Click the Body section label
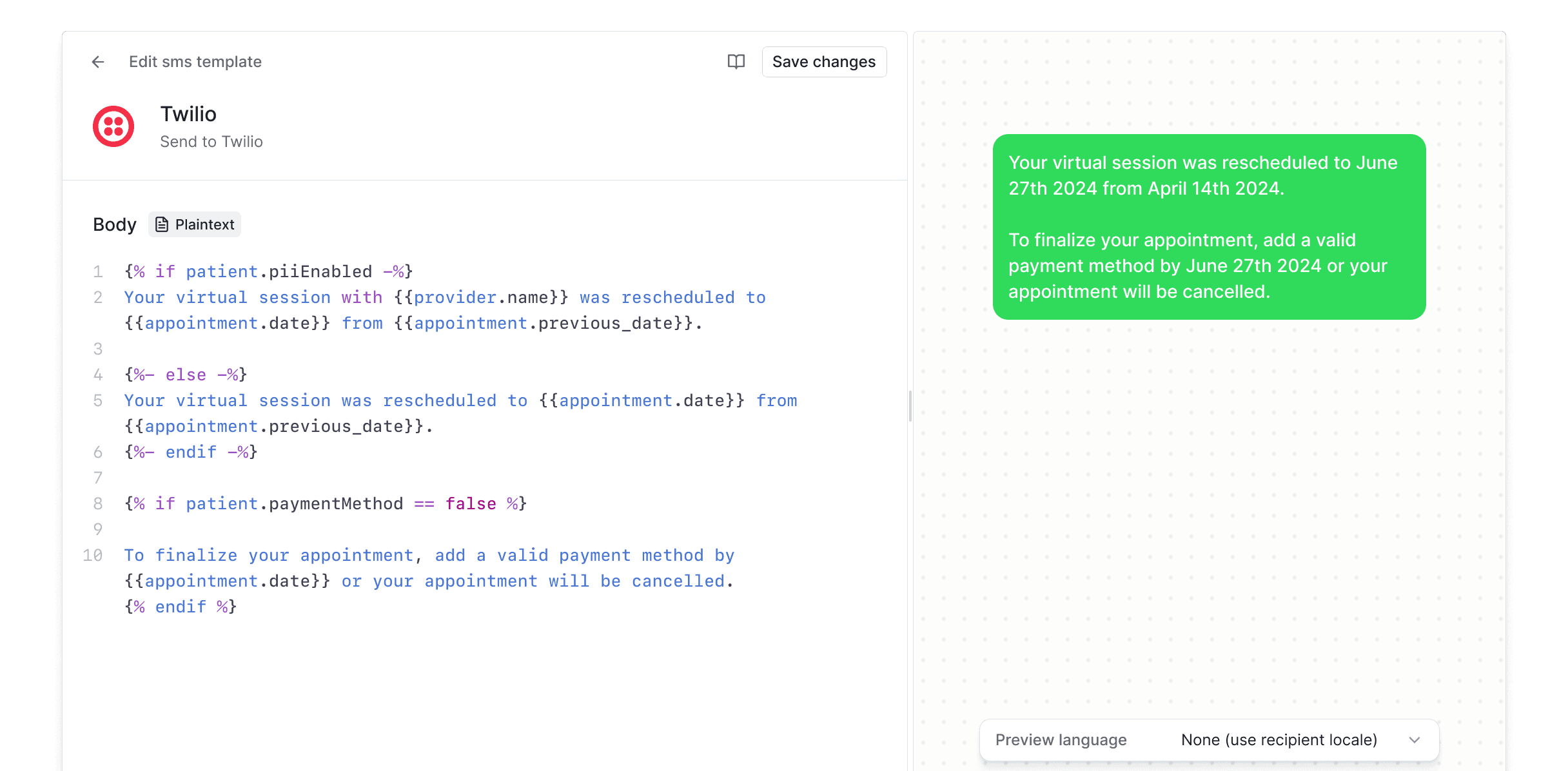The height and width of the screenshot is (771, 1568). pyautogui.click(x=114, y=224)
